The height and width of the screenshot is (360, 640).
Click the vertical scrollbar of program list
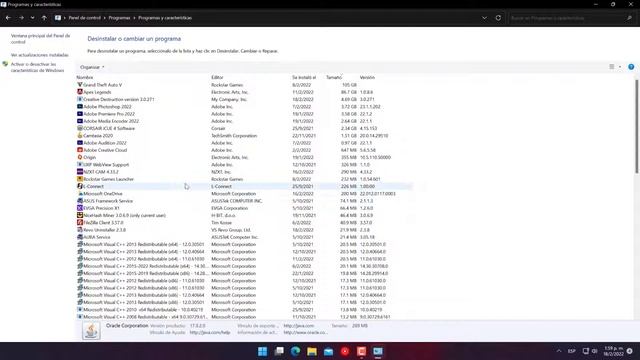[x=636, y=127]
